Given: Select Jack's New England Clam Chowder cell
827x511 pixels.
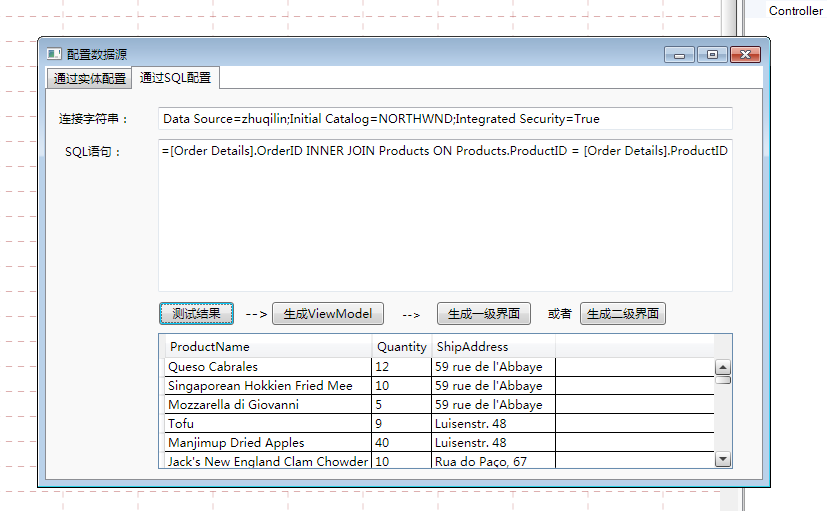Looking at the screenshot, I should coord(268,461).
